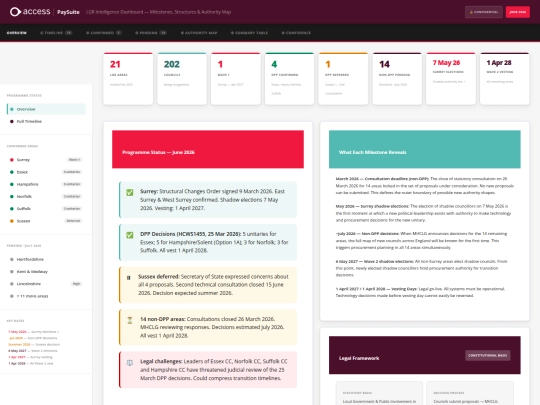Click the Constitutional Basis button in Legal Framework
Viewport: 540px width, 405px height.
(x=487, y=355)
